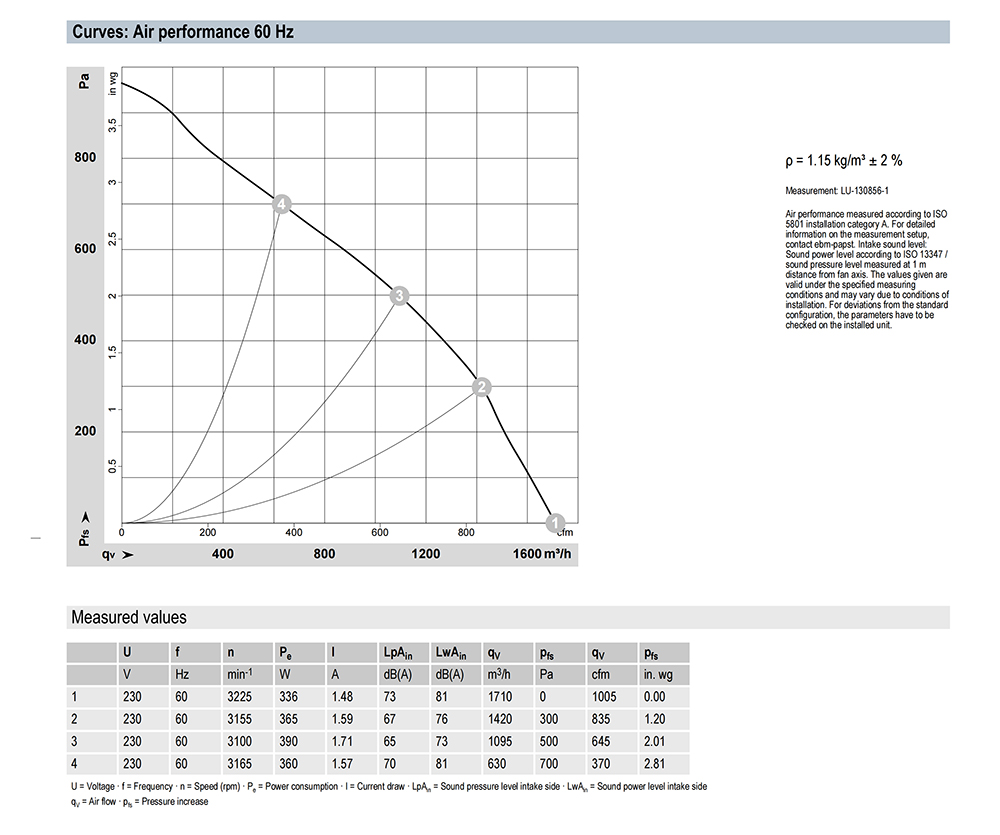Viewport: 1000px width, 835px height.
Task: Click the 1600 m³/h axis label
Action: (543, 554)
